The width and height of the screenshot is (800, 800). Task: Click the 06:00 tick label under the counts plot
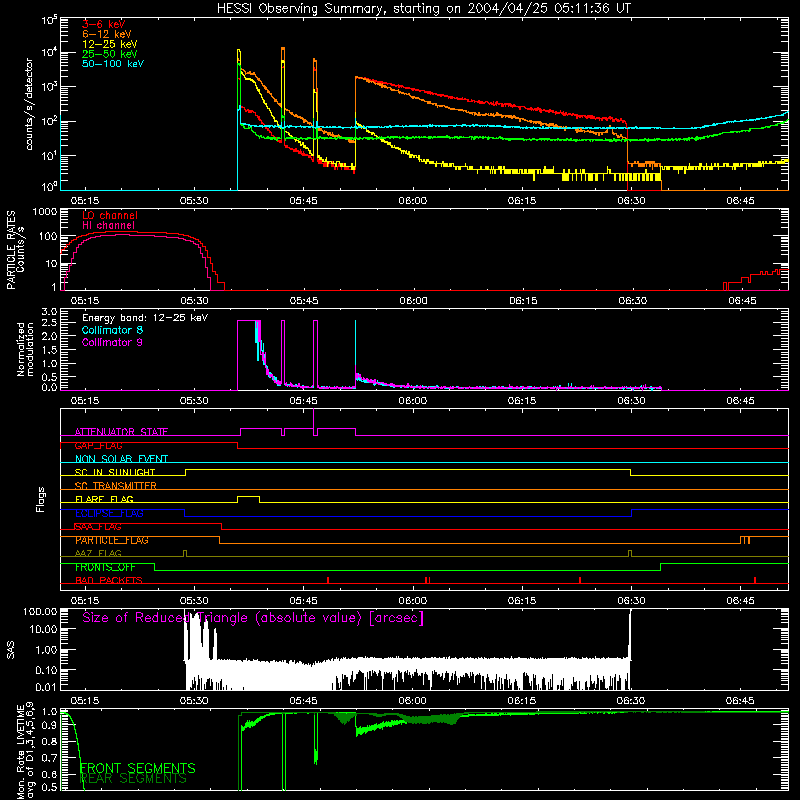[413, 201]
